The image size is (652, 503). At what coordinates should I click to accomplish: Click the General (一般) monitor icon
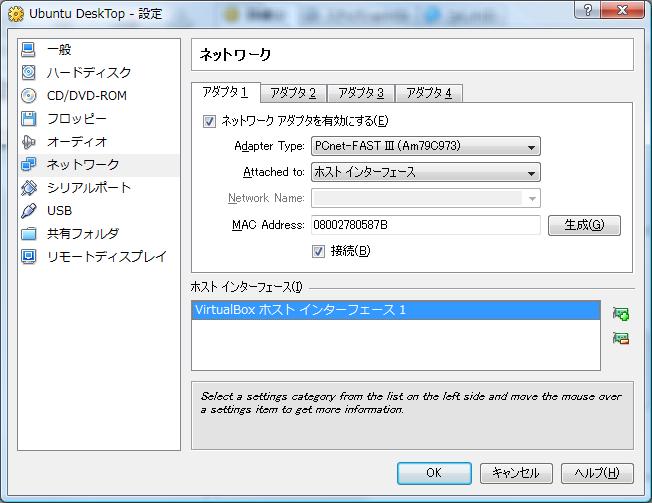28,49
